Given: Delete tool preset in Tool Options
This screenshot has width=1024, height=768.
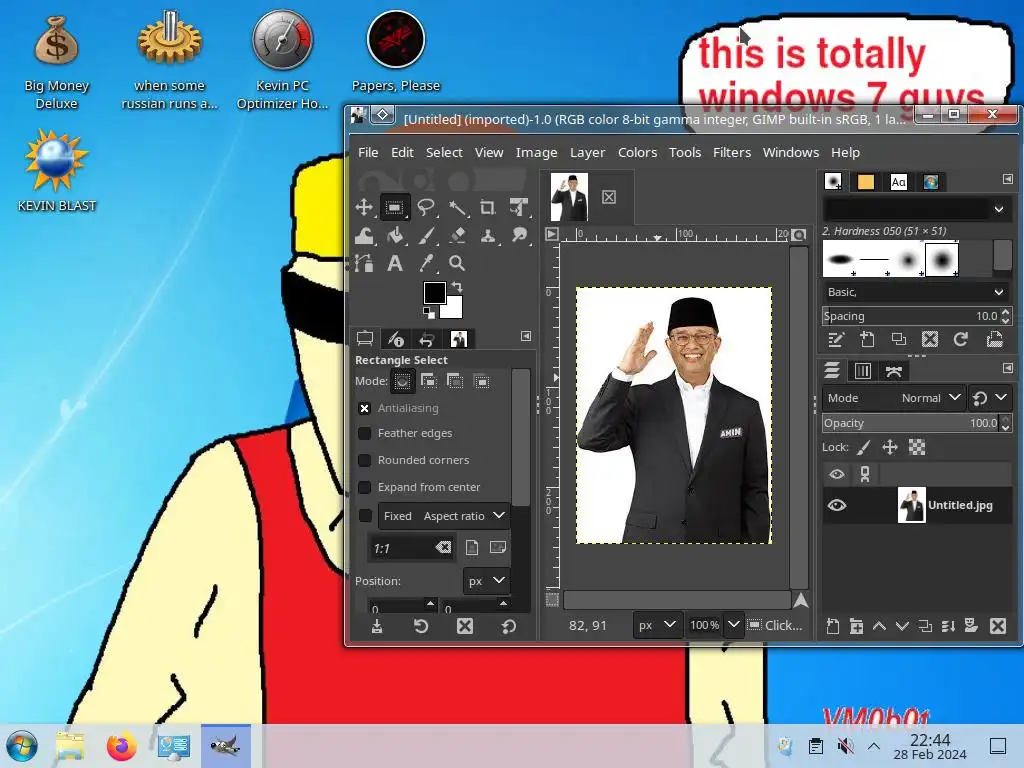Looking at the screenshot, I should click(464, 626).
